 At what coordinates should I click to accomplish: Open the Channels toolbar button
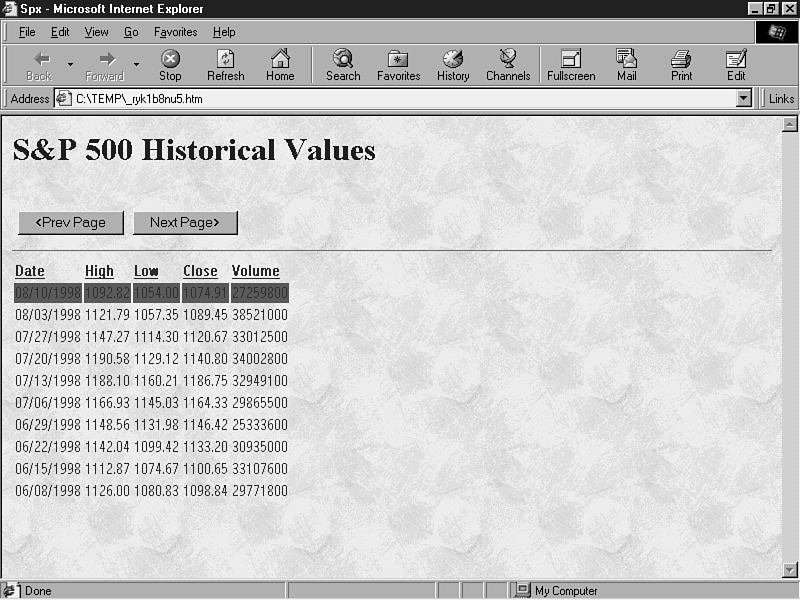(x=508, y=65)
